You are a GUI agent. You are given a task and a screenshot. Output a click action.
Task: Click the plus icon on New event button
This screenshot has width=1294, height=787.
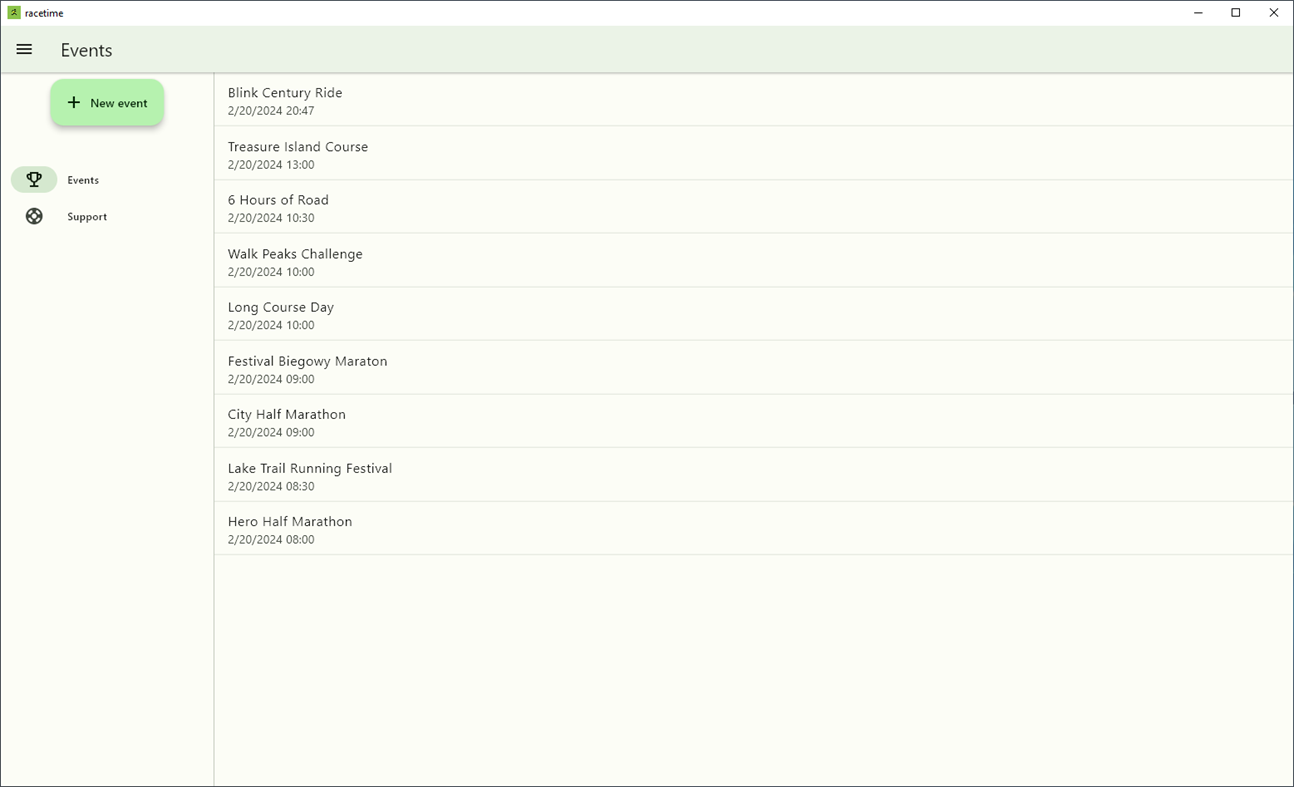pos(73,102)
